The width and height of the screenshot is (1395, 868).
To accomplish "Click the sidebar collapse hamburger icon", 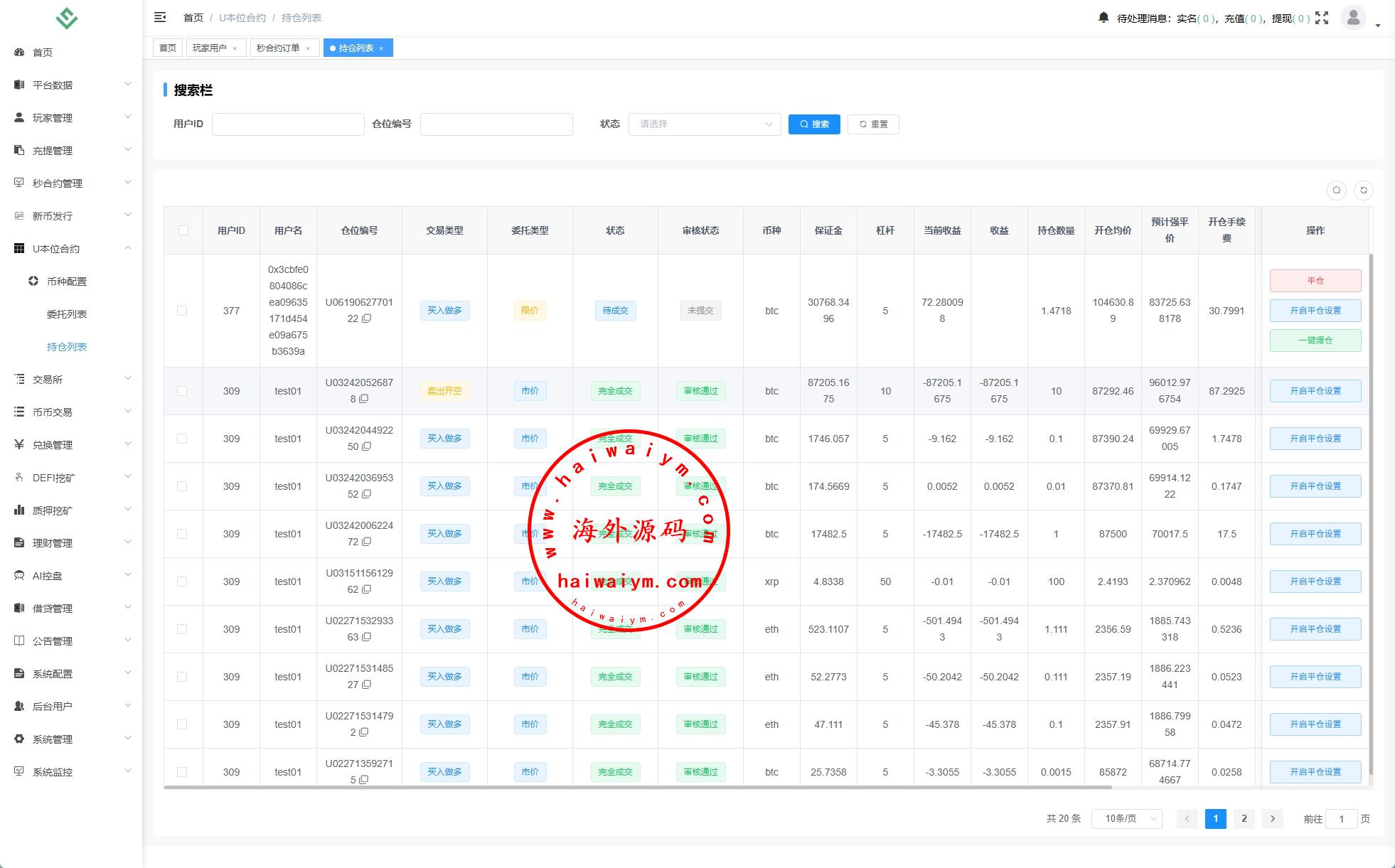I will (x=160, y=17).
